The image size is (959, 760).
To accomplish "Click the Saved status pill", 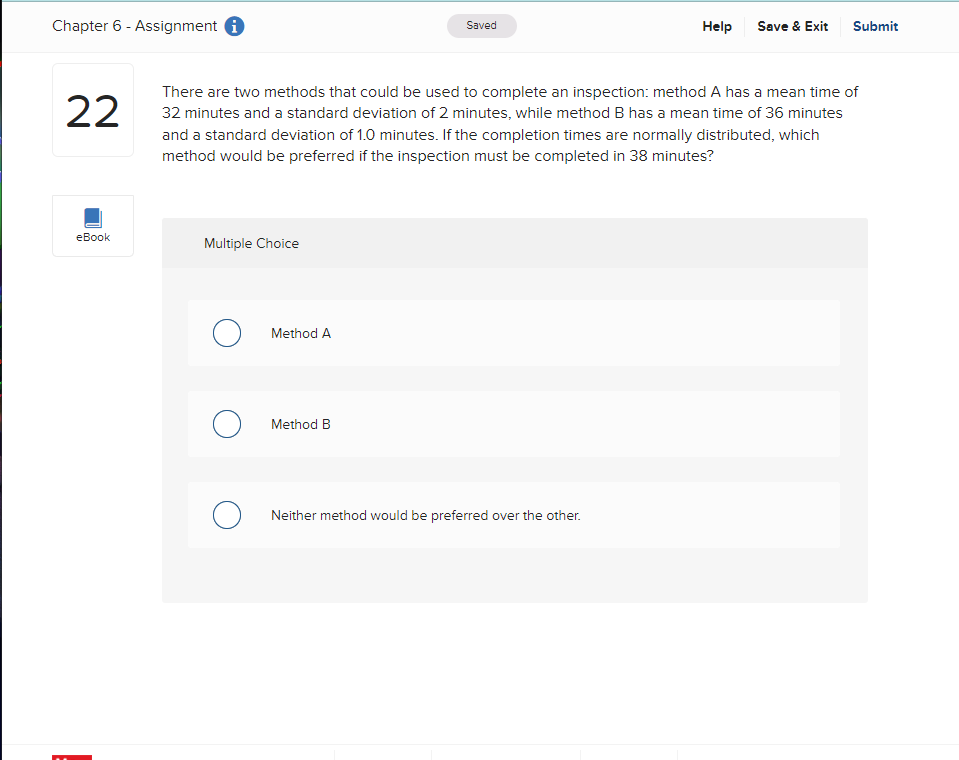I will click(481, 25).
